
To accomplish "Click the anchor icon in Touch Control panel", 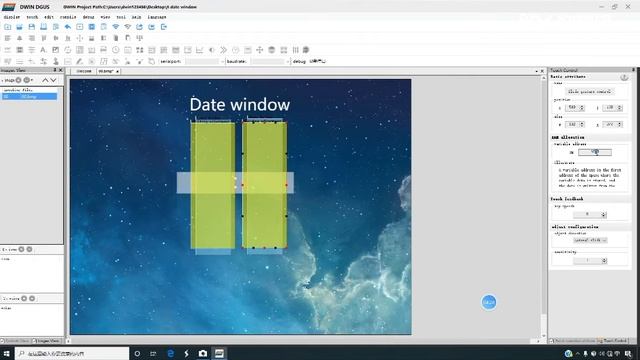I will pyautogui.click(x=624, y=77).
